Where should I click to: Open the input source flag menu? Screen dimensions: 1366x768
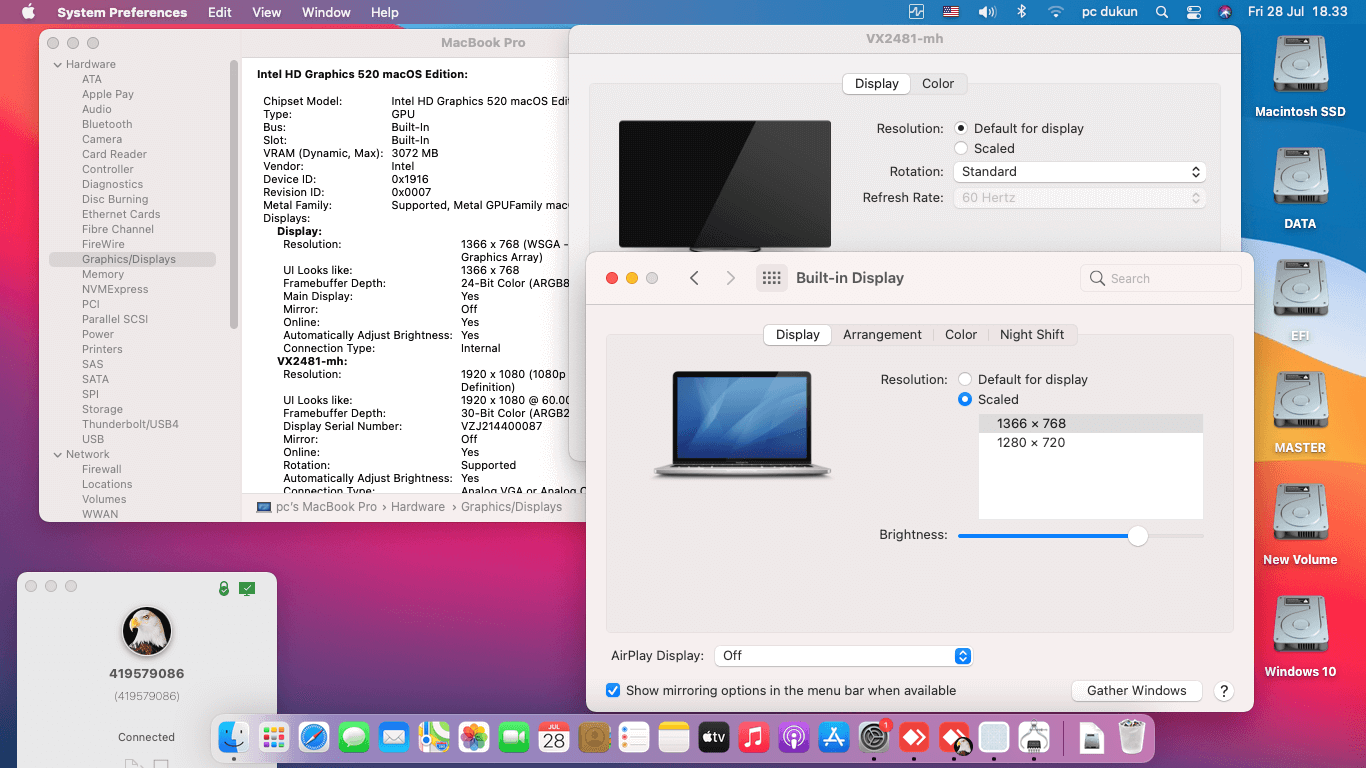(951, 12)
